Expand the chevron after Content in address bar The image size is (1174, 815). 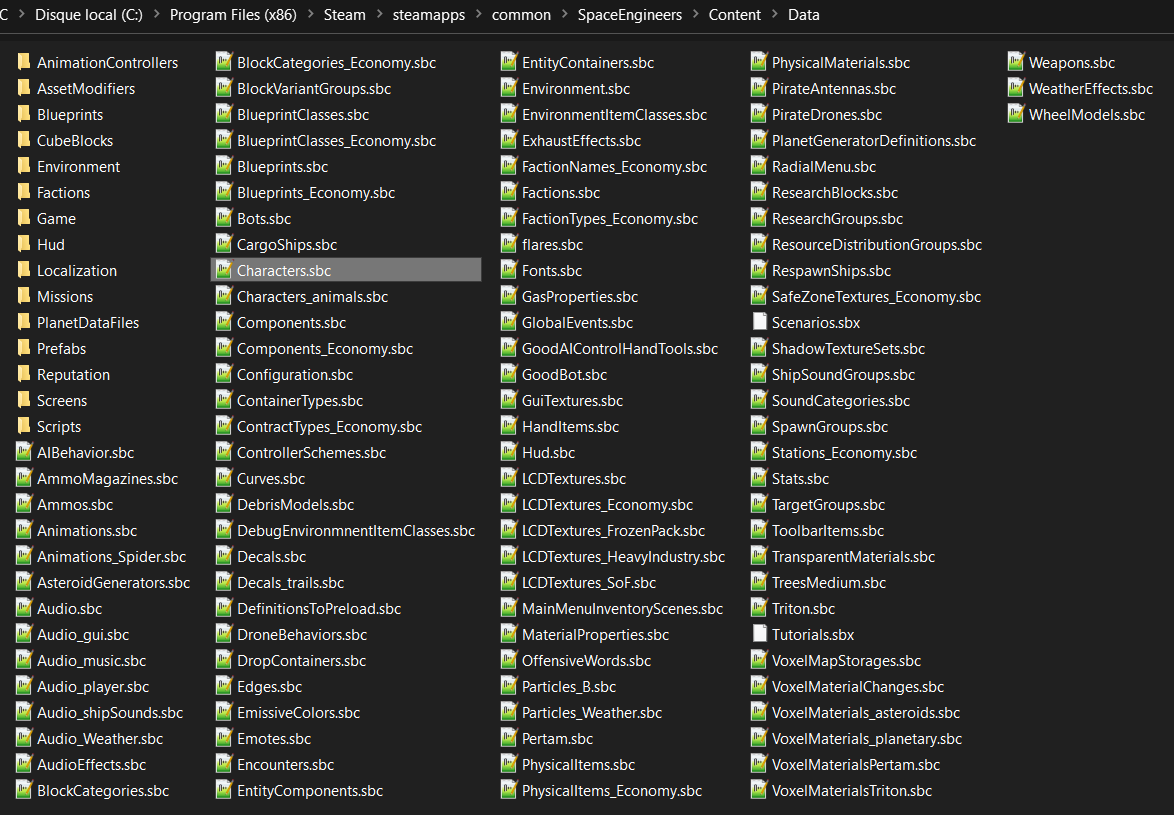(775, 15)
